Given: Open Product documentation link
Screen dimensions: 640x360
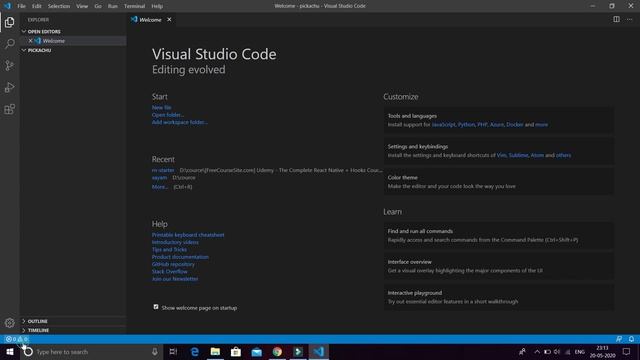Looking at the screenshot, I should [180, 257].
